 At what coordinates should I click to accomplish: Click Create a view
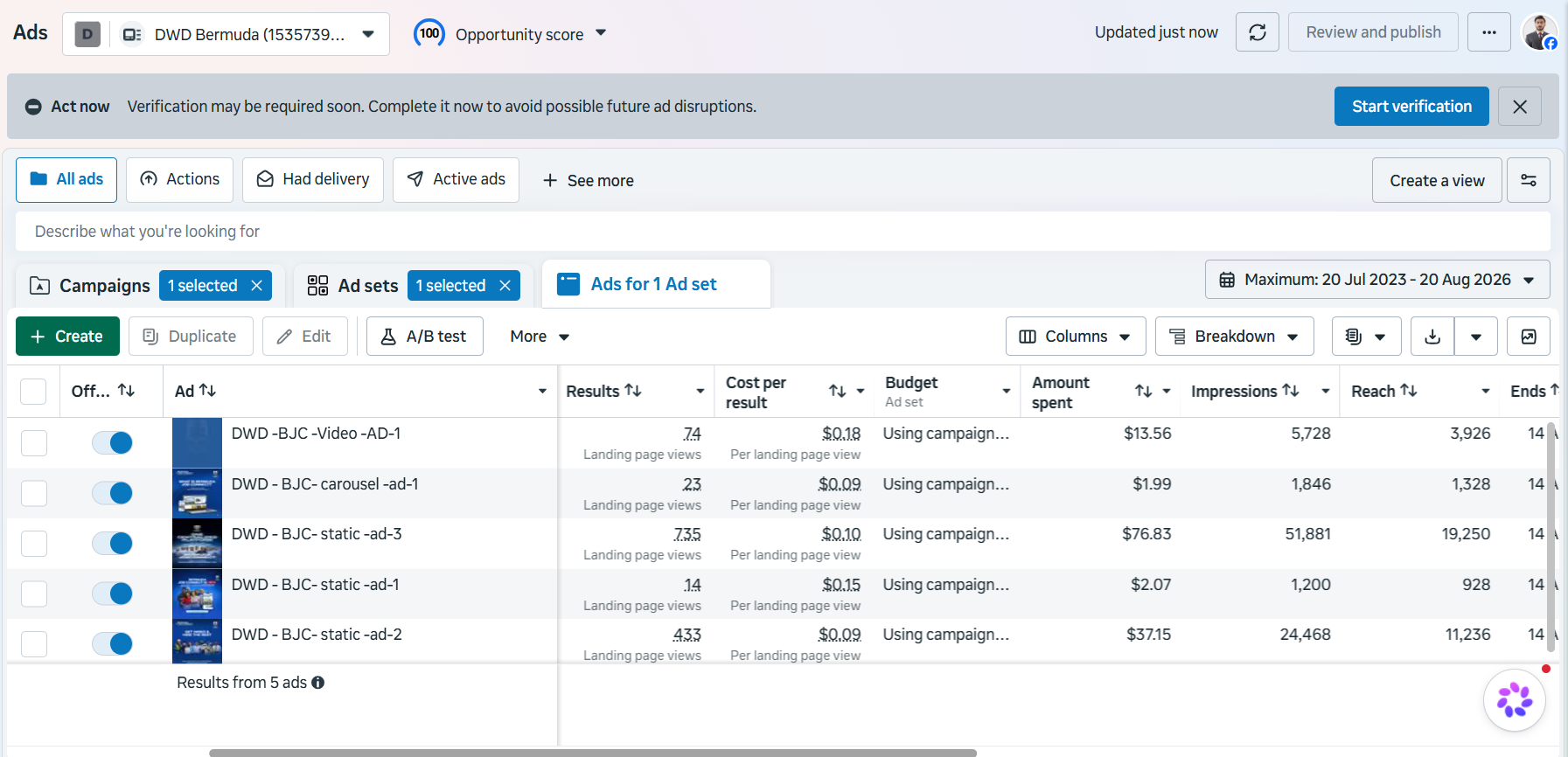(1437, 180)
